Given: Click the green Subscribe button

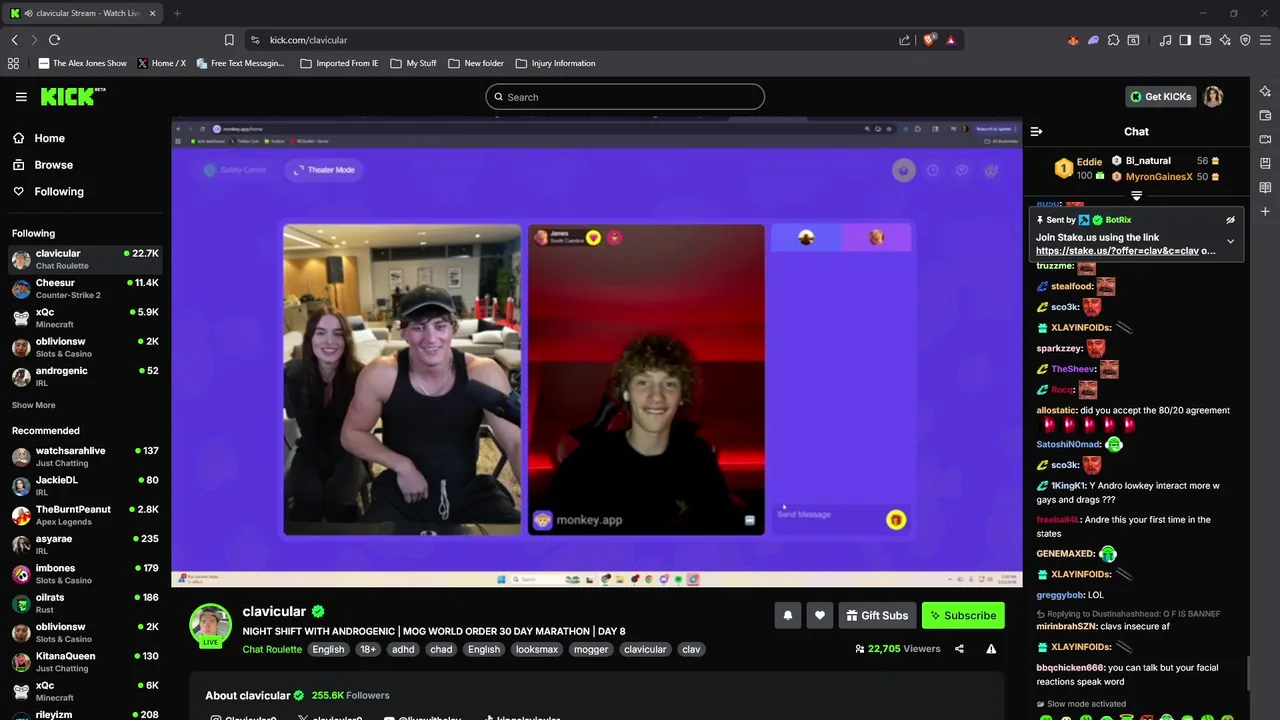Looking at the screenshot, I should pyautogui.click(x=963, y=616).
